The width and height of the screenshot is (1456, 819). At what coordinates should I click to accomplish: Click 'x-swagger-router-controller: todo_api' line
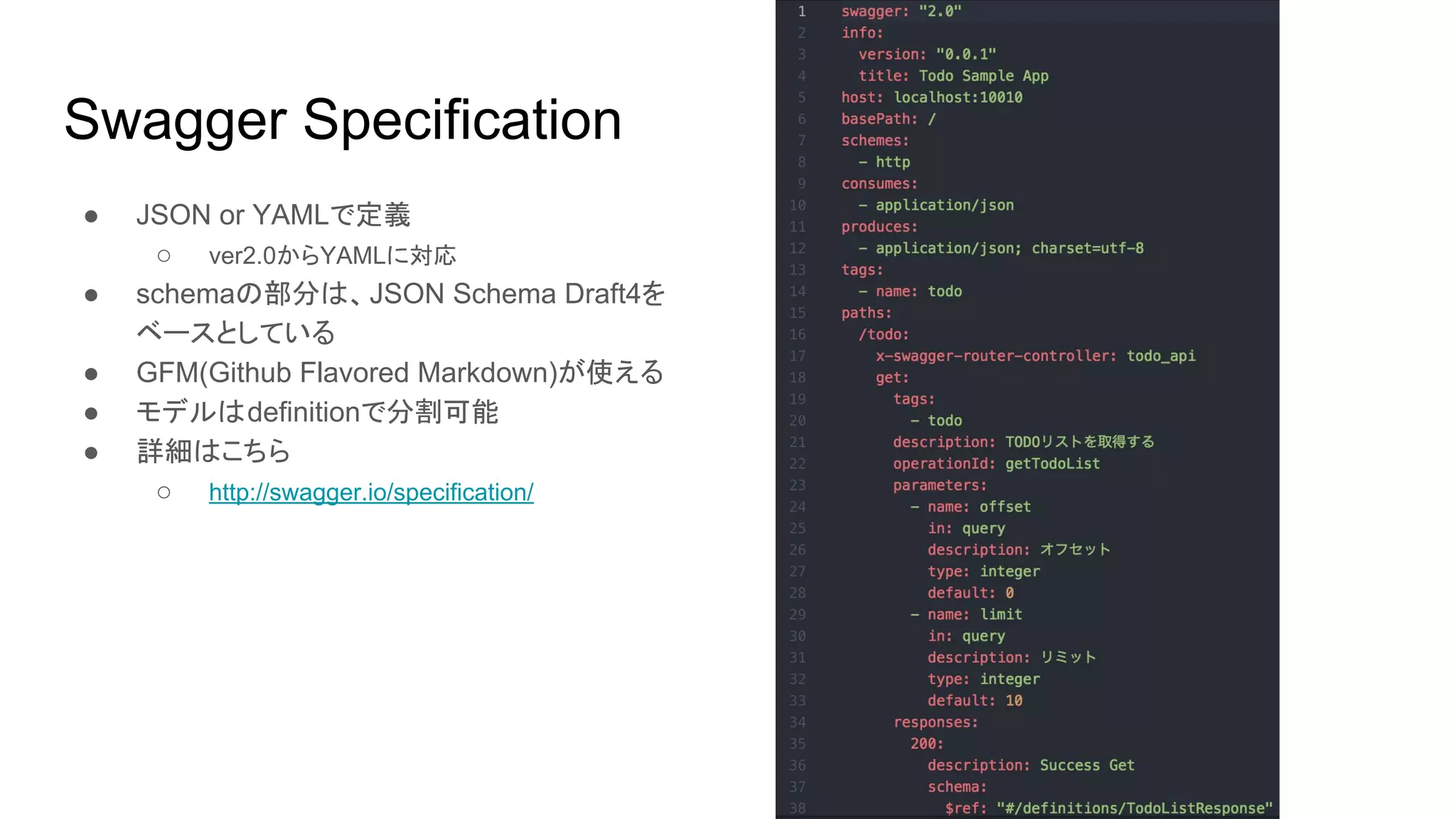[1035, 355]
